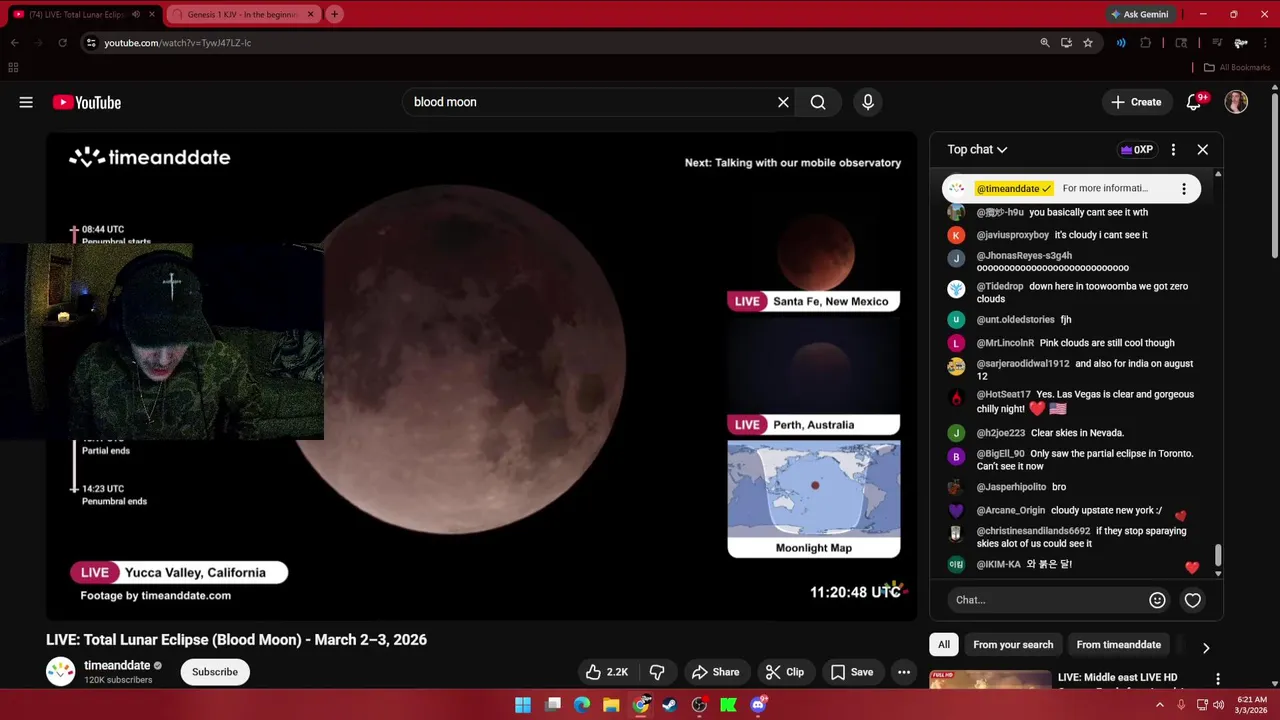Save the video to a playlist
This screenshot has width=1280, height=720.
(852, 672)
